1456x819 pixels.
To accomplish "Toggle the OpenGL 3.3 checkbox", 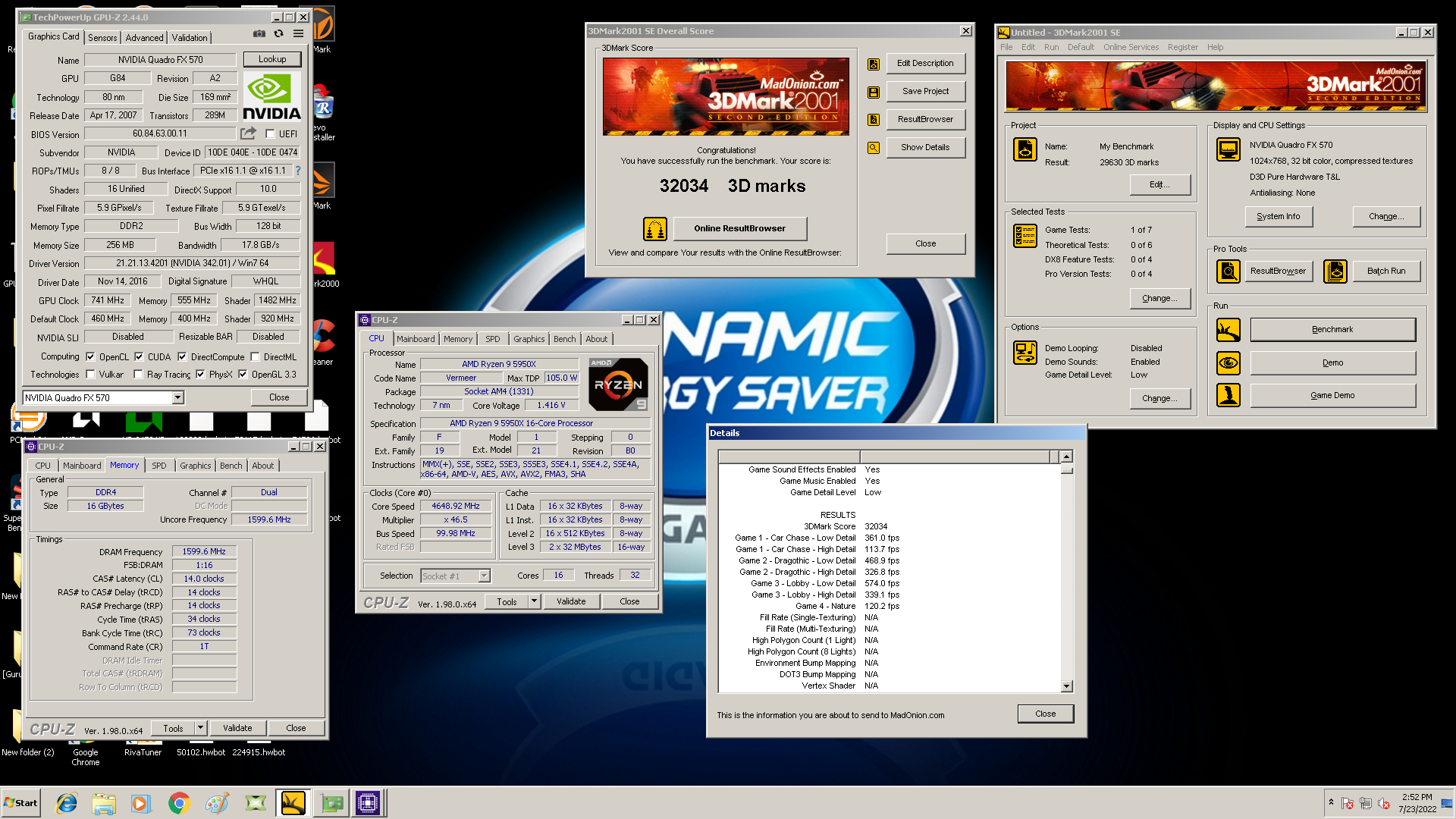I will click(x=243, y=374).
